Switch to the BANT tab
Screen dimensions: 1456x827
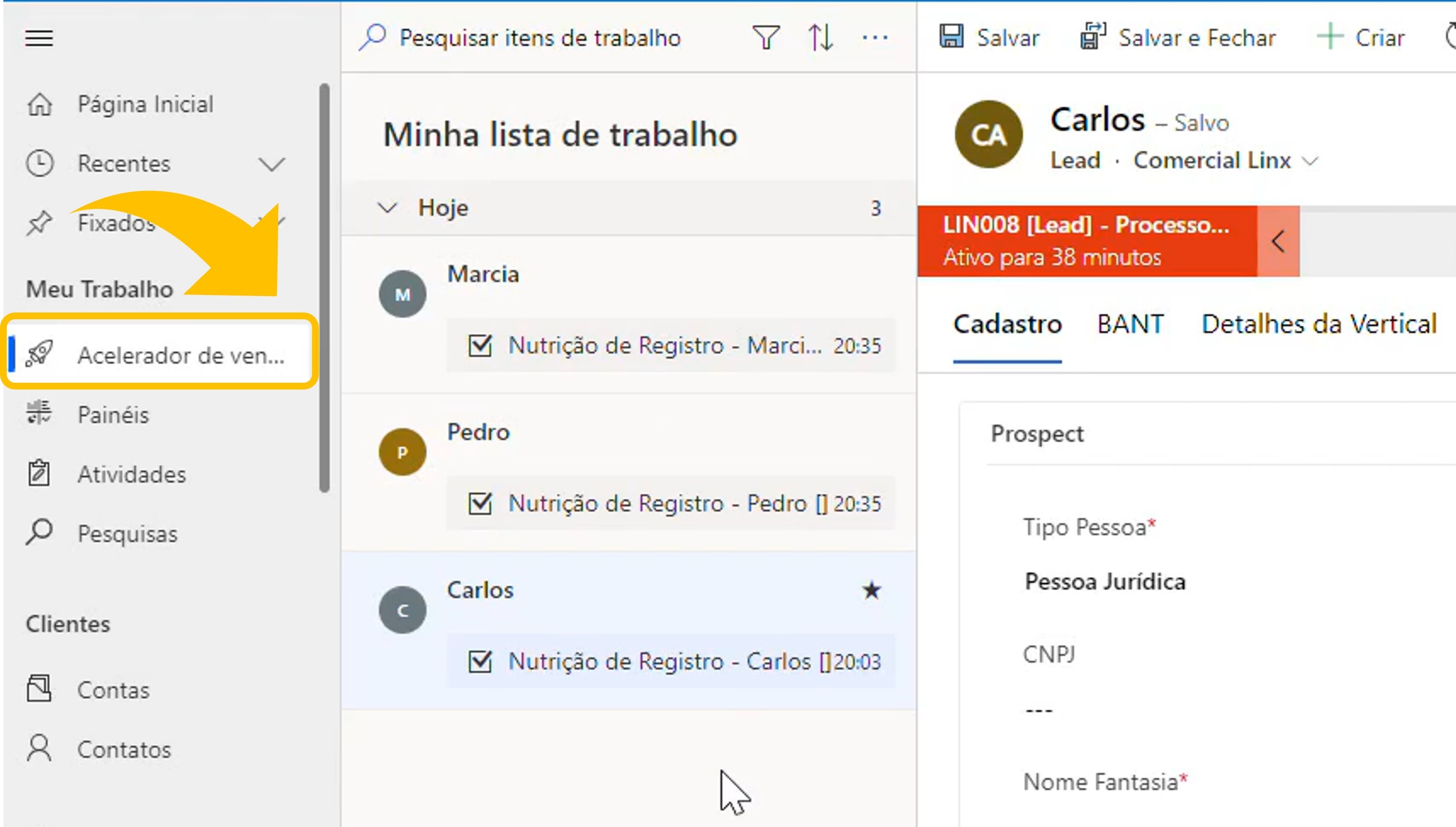1130,324
